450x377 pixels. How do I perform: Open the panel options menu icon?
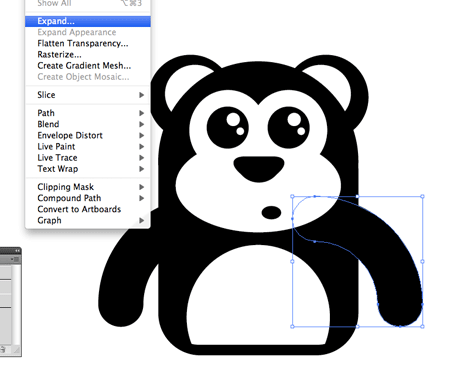[15, 259]
